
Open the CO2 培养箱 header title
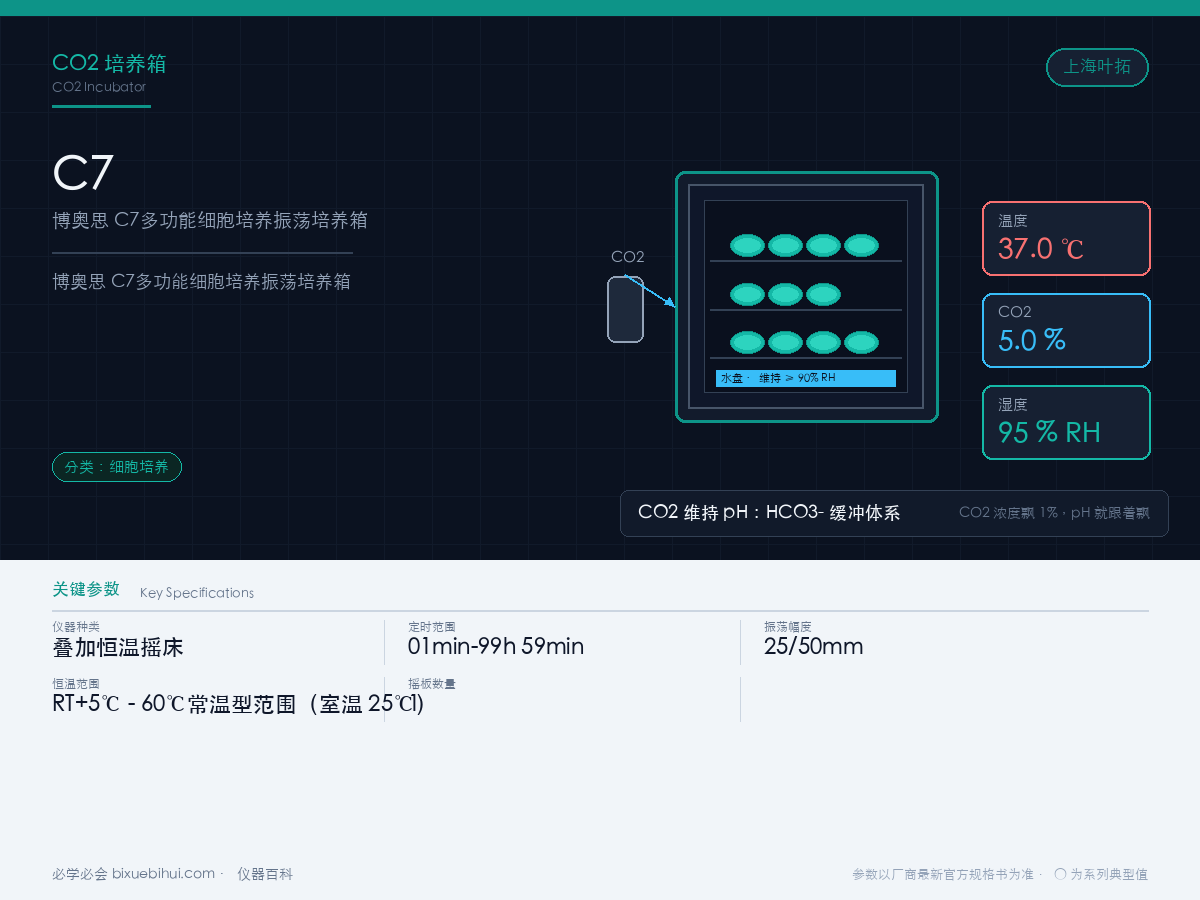pyautogui.click(x=109, y=63)
